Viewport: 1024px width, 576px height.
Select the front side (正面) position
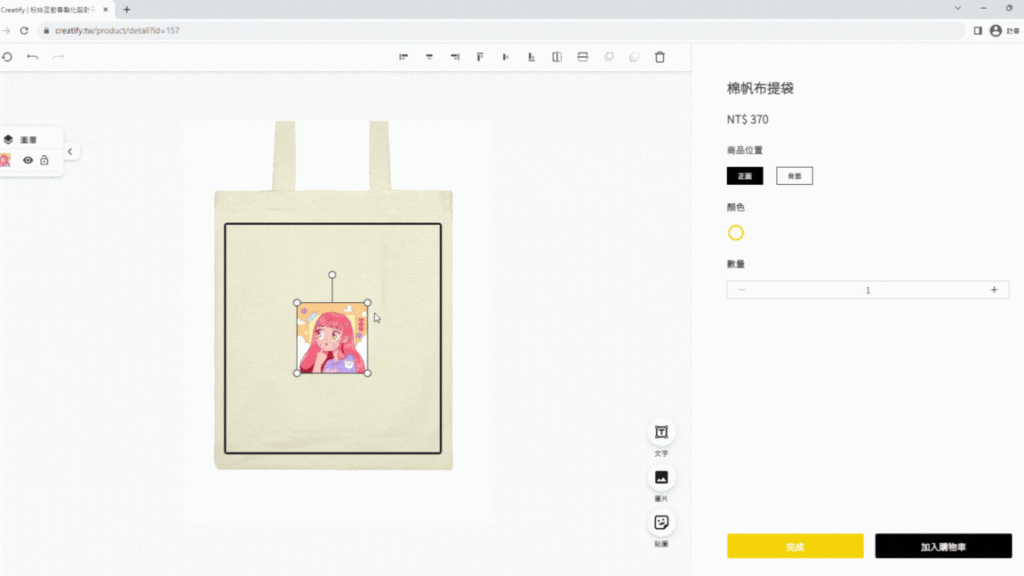745,176
